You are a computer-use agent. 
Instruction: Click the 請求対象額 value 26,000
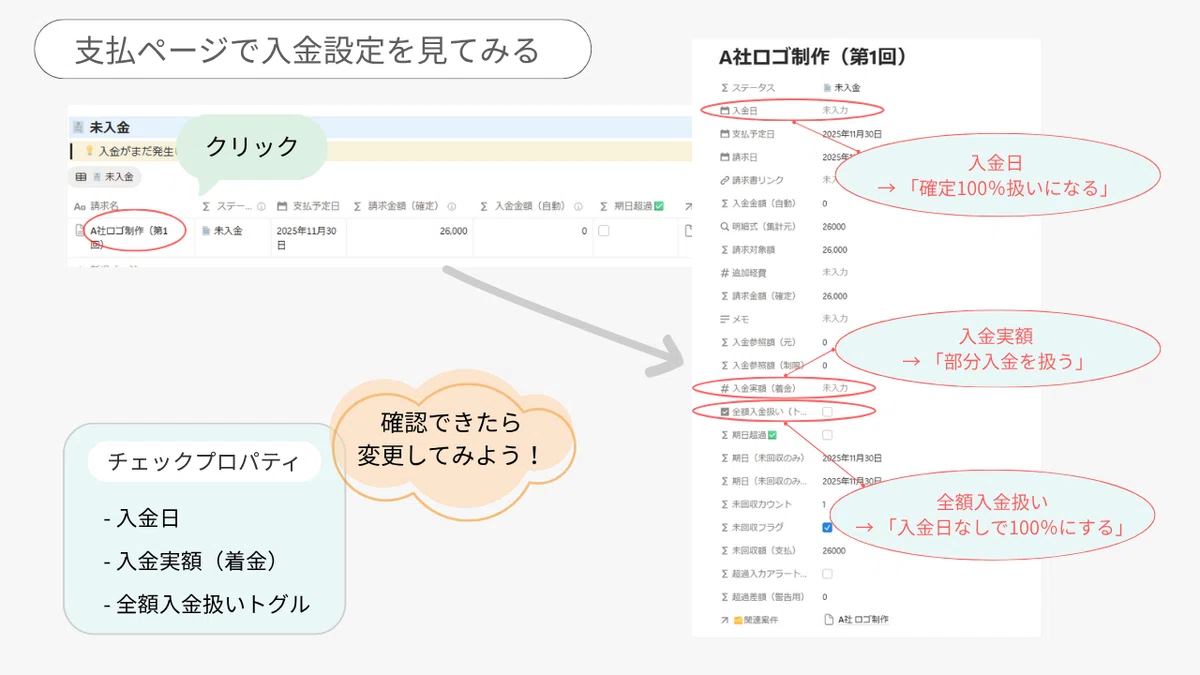coord(835,250)
